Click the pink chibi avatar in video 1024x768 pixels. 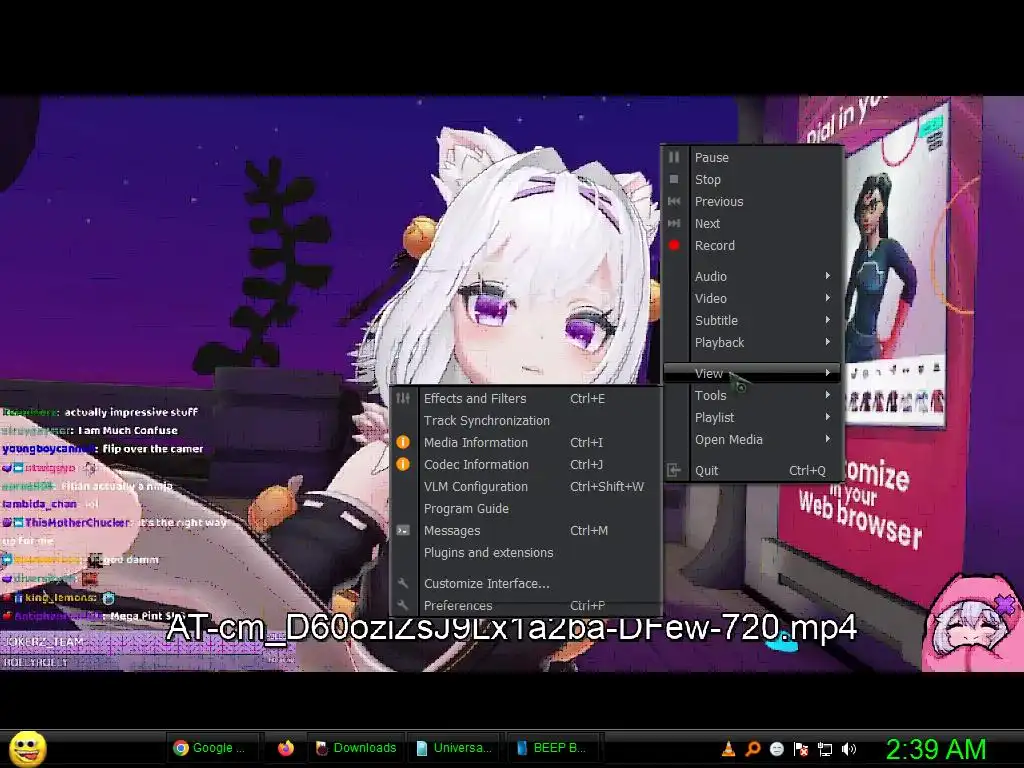[x=973, y=624]
